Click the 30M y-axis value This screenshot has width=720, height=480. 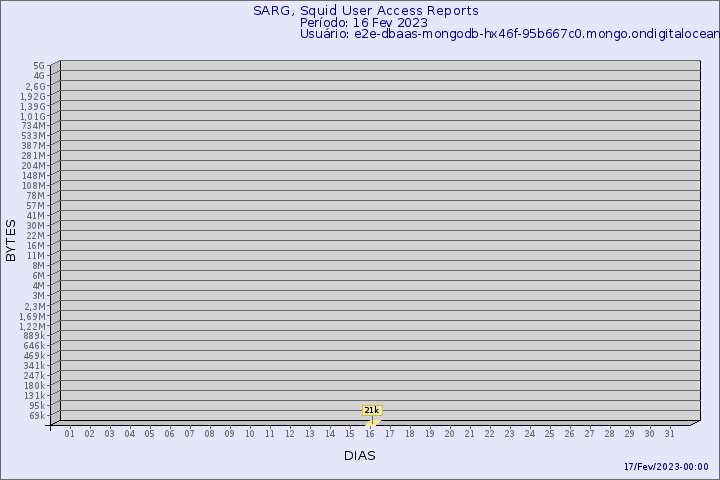tap(35, 226)
